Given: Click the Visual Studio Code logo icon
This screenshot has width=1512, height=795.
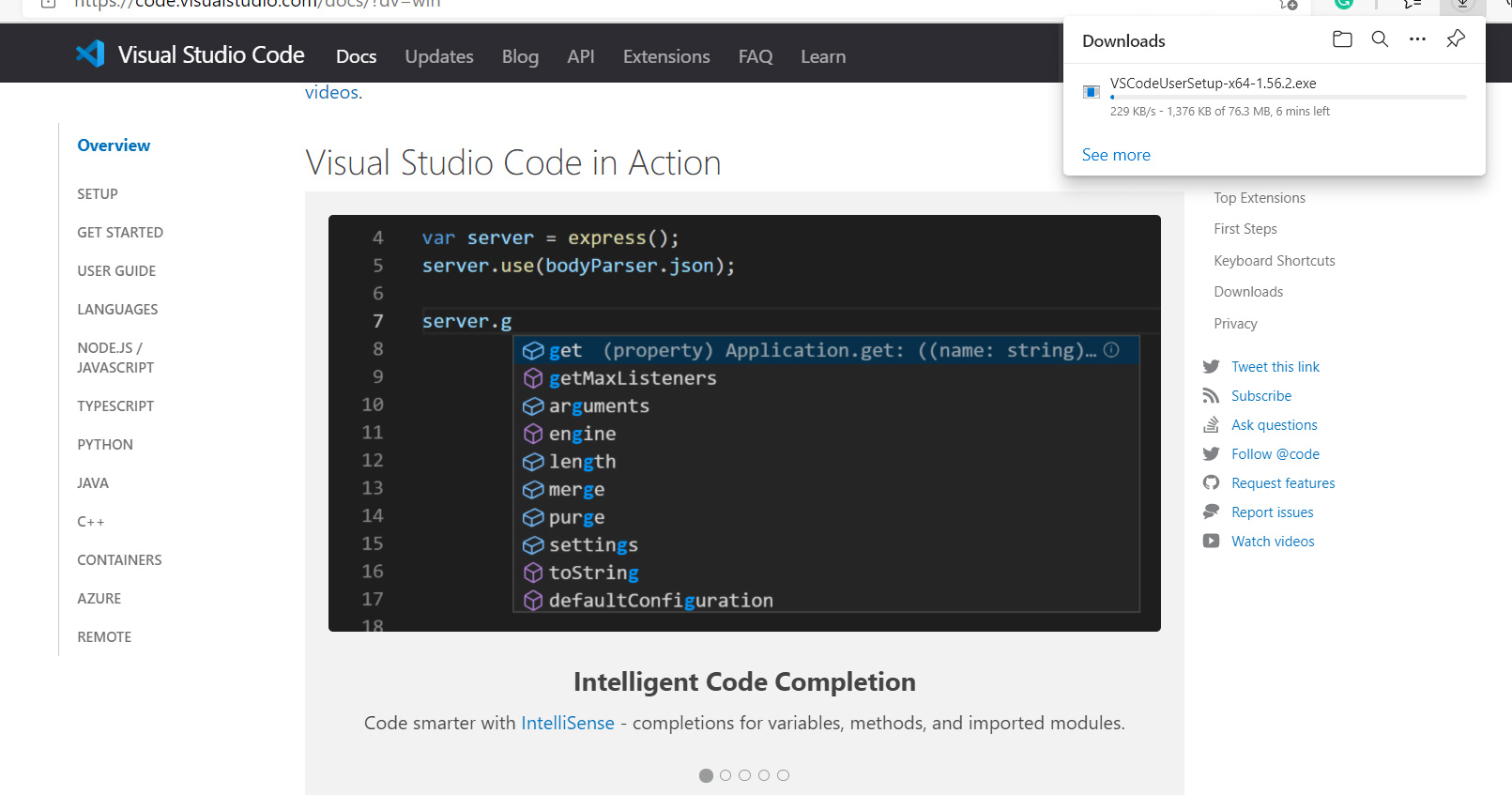Looking at the screenshot, I should 91,54.
